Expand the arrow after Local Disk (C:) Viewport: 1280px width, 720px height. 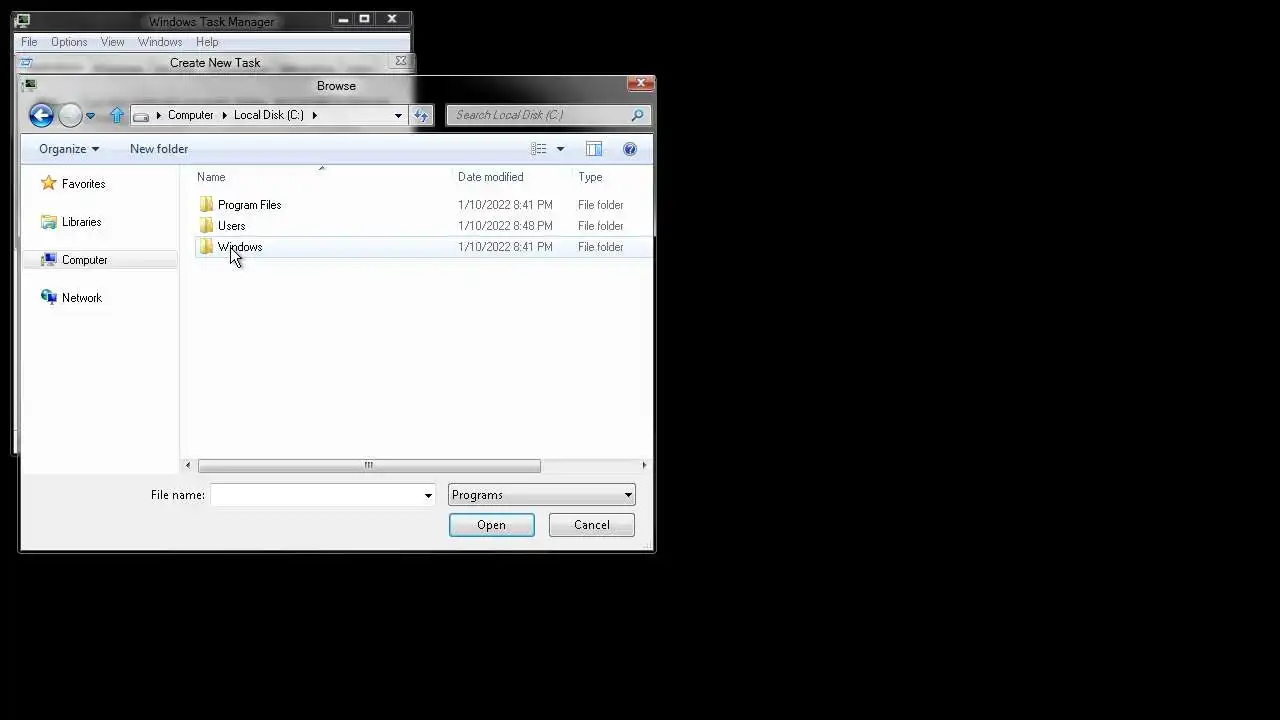[x=314, y=115]
